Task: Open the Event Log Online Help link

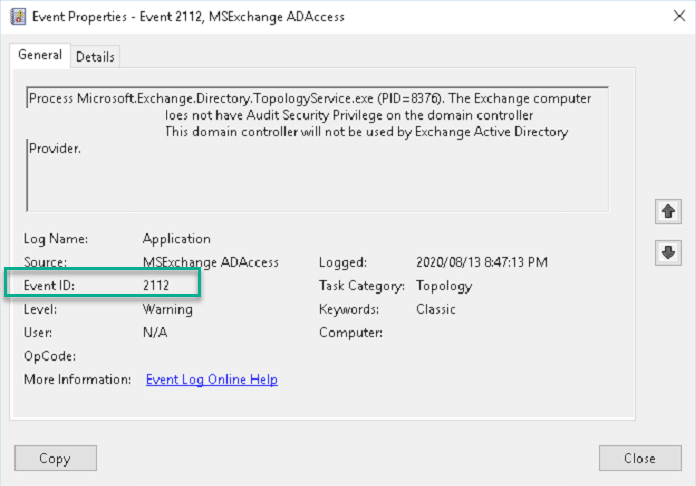Action: pyautogui.click(x=212, y=379)
